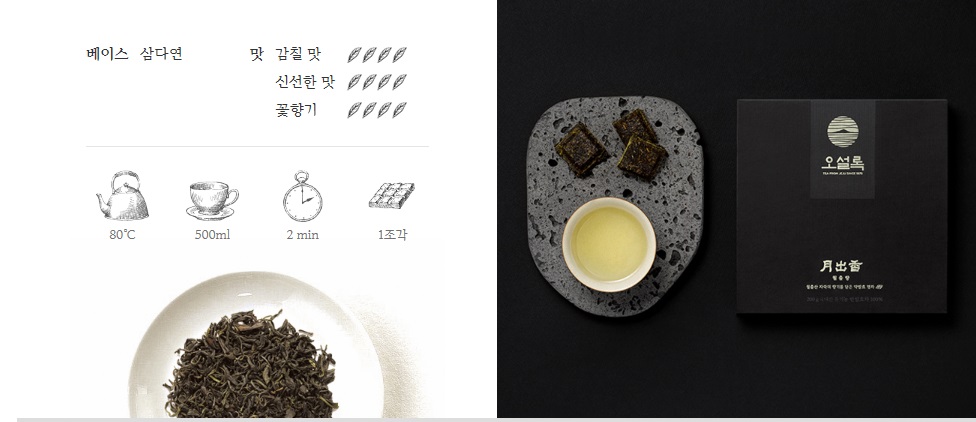Click the 꽃향기 leaf rating icons
This screenshot has height=422, width=976.
[377, 110]
